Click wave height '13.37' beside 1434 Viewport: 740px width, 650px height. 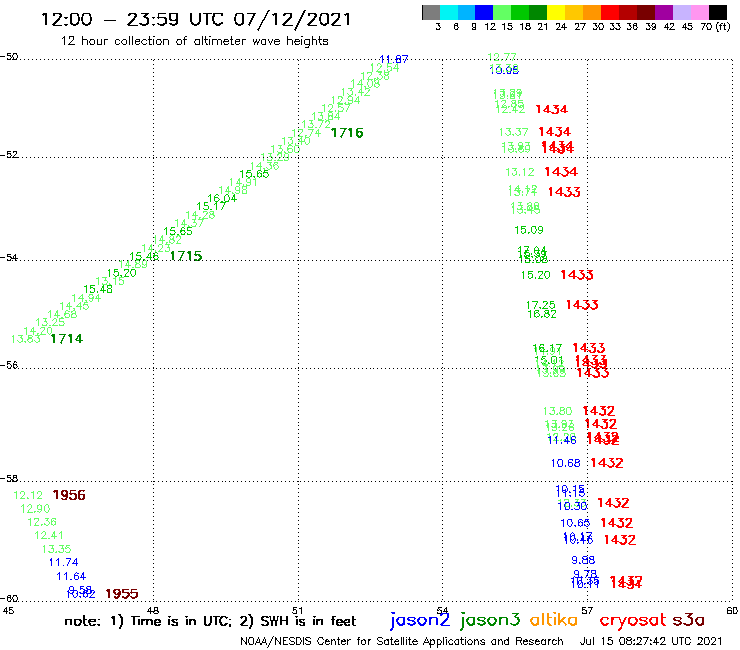pos(513,132)
